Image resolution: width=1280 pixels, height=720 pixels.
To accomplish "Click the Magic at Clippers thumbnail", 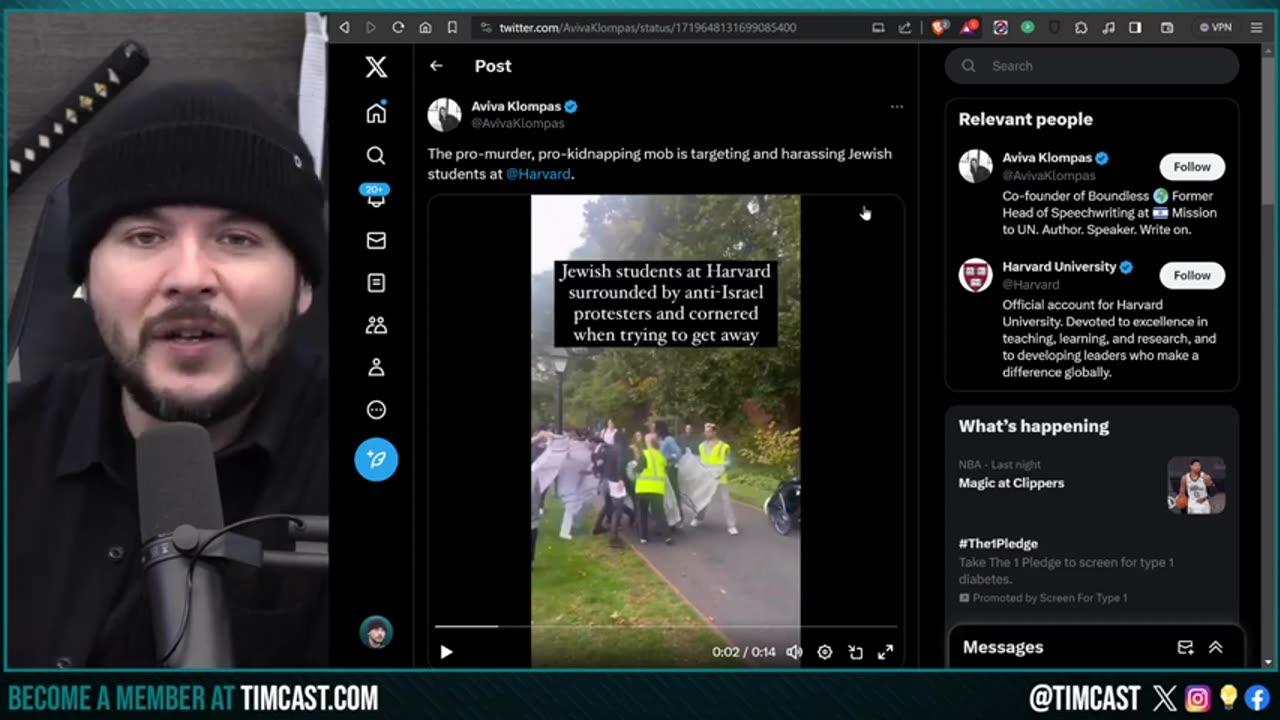I will [x=1196, y=485].
